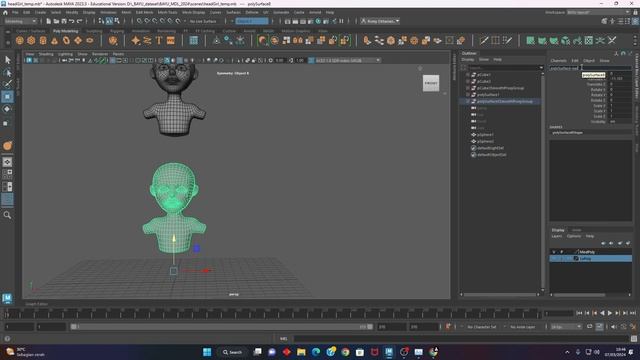Click the Open Scene folder icon

tap(56, 21)
